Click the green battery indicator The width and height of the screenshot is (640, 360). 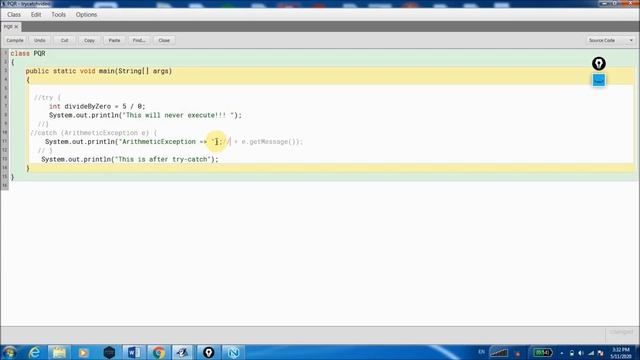(542, 352)
